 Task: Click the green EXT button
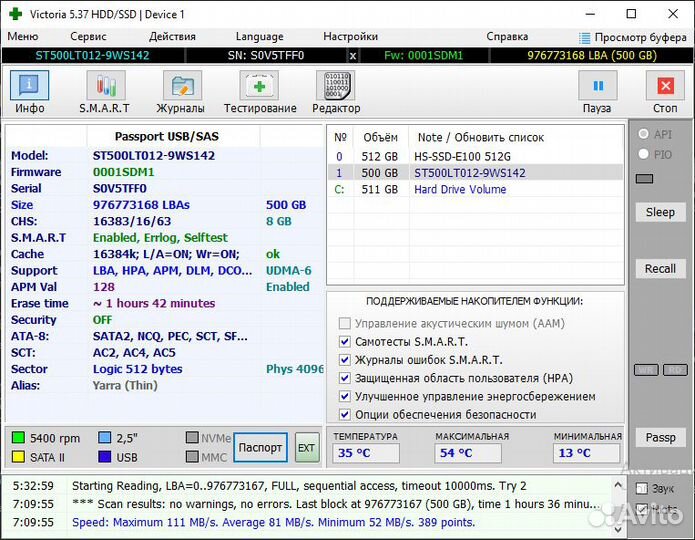tap(307, 447)
